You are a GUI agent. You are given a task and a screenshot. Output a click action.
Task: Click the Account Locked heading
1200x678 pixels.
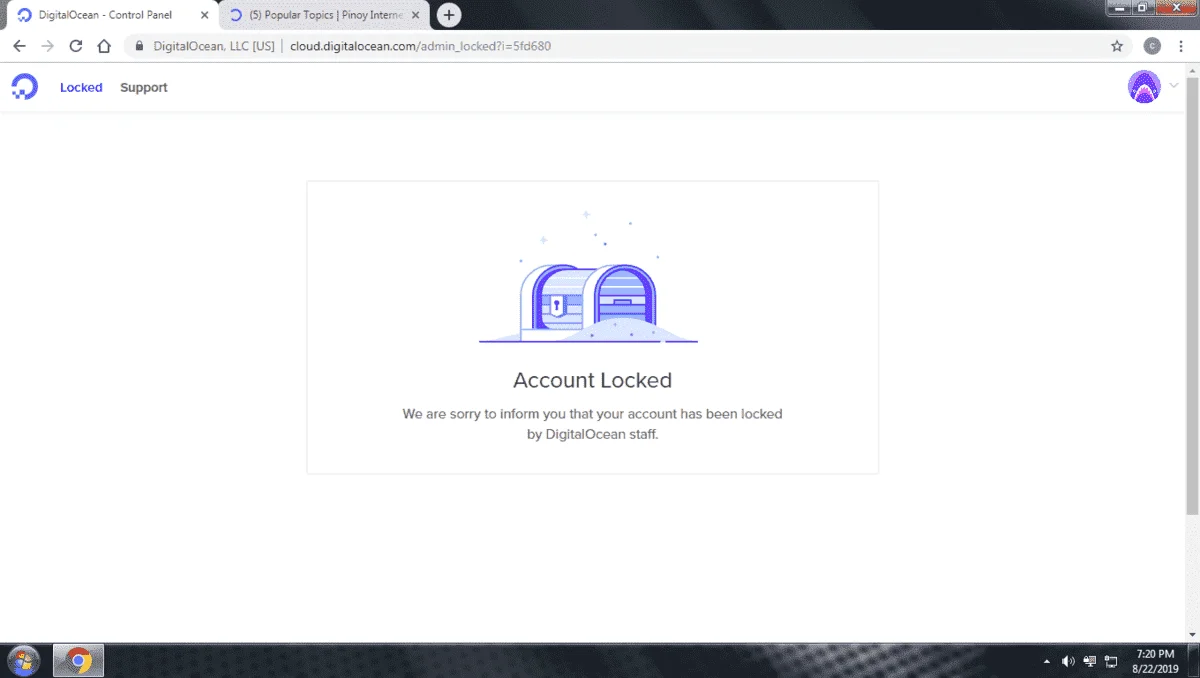[592, 380]
